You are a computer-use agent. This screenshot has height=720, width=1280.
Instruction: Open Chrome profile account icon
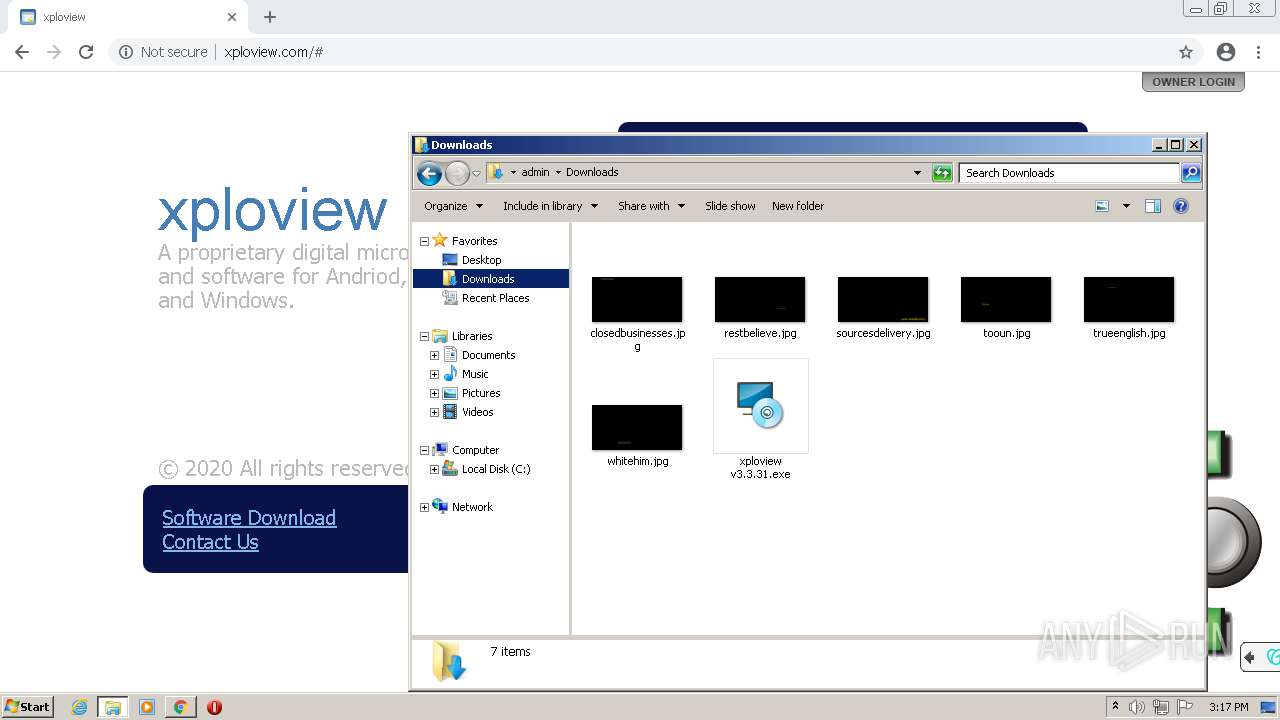[1226, 52]
